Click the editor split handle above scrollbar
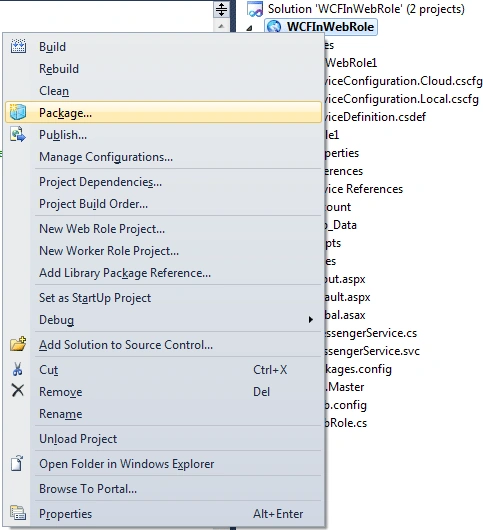The height and width of the screenshot is (530, 483). coord(221,9)
